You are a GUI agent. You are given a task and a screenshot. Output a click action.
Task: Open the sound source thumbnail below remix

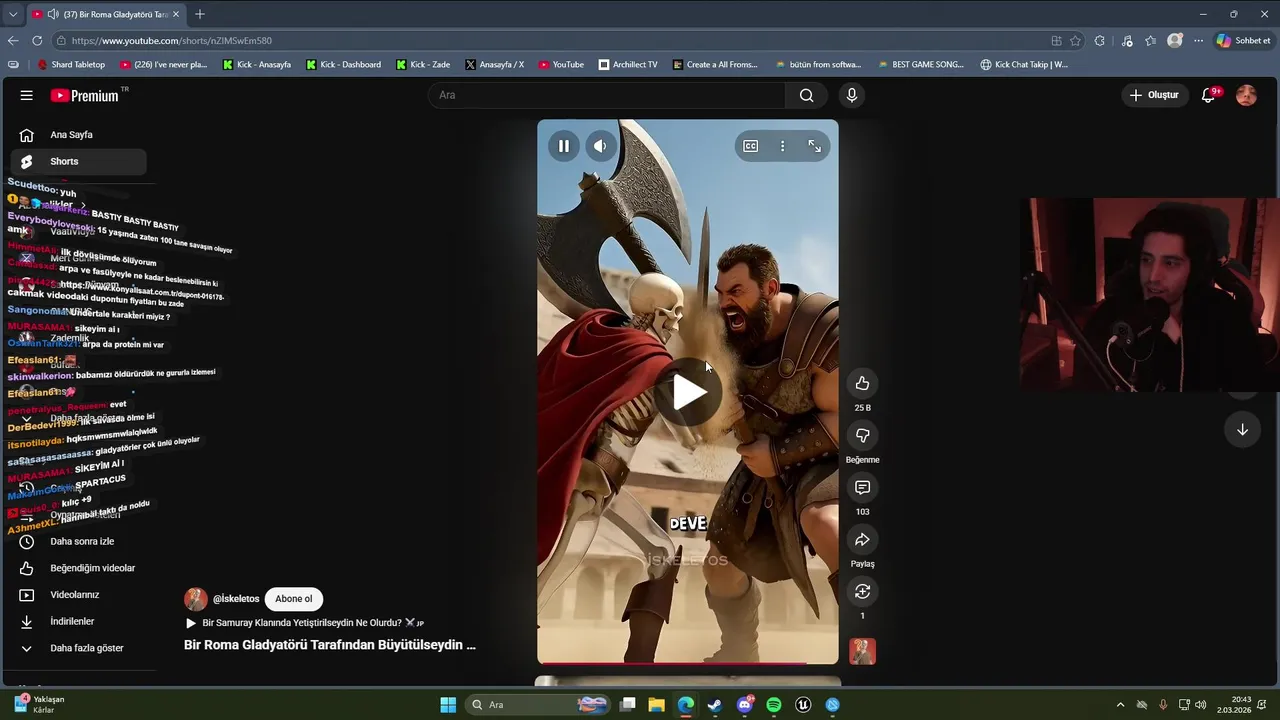(x=862, y=652)
